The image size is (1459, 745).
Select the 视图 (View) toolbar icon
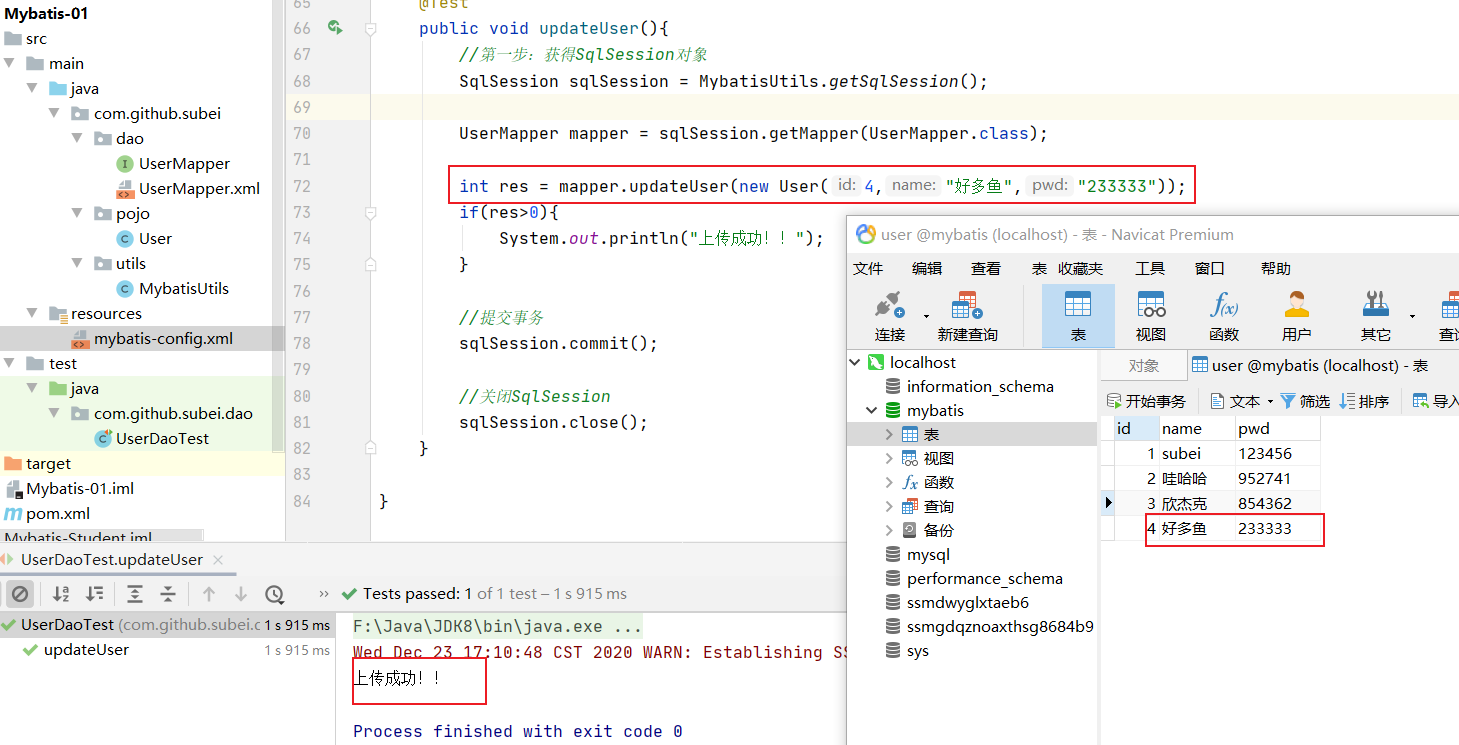(1150, 305)
